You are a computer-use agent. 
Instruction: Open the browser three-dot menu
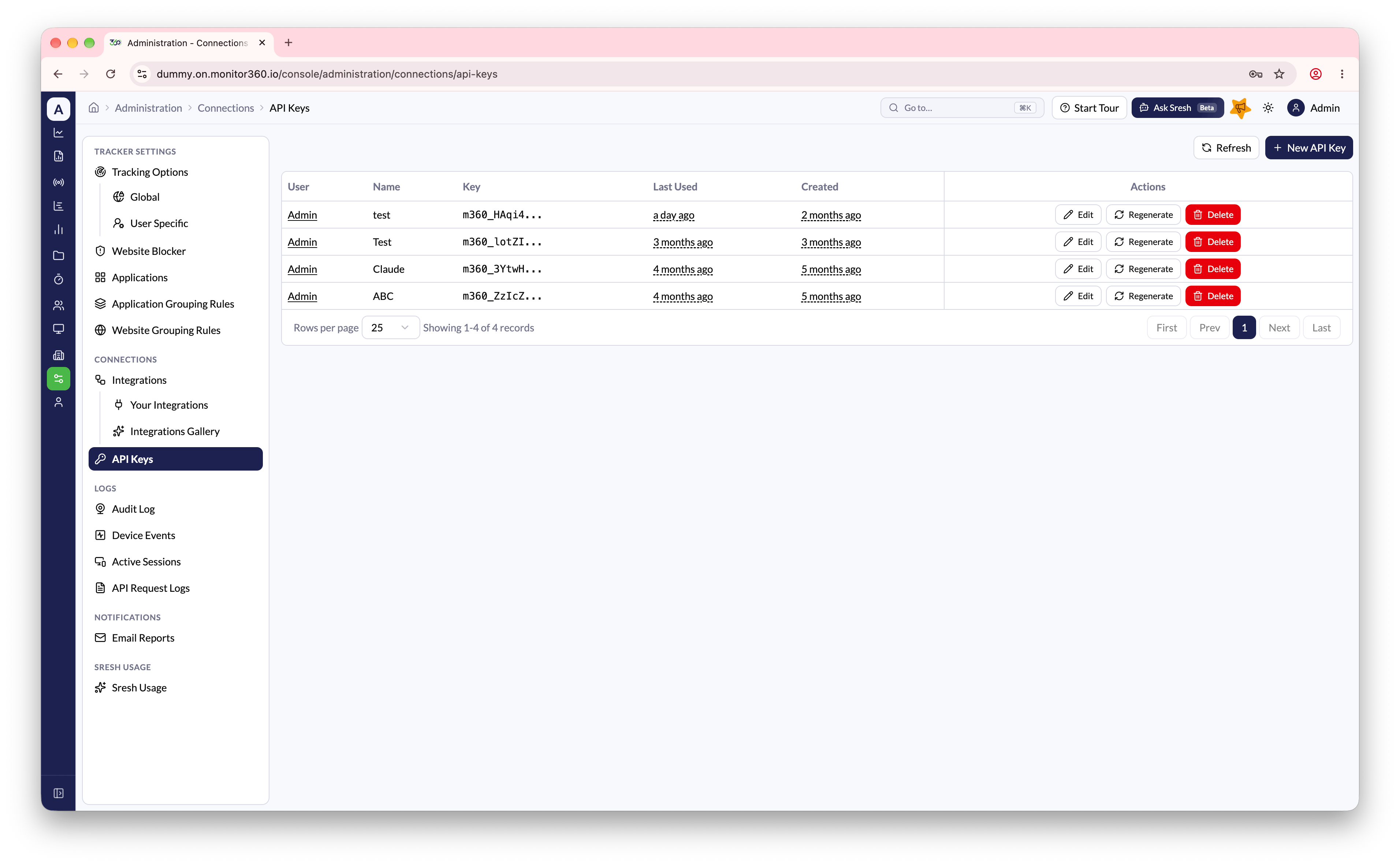coord(1342,74)
